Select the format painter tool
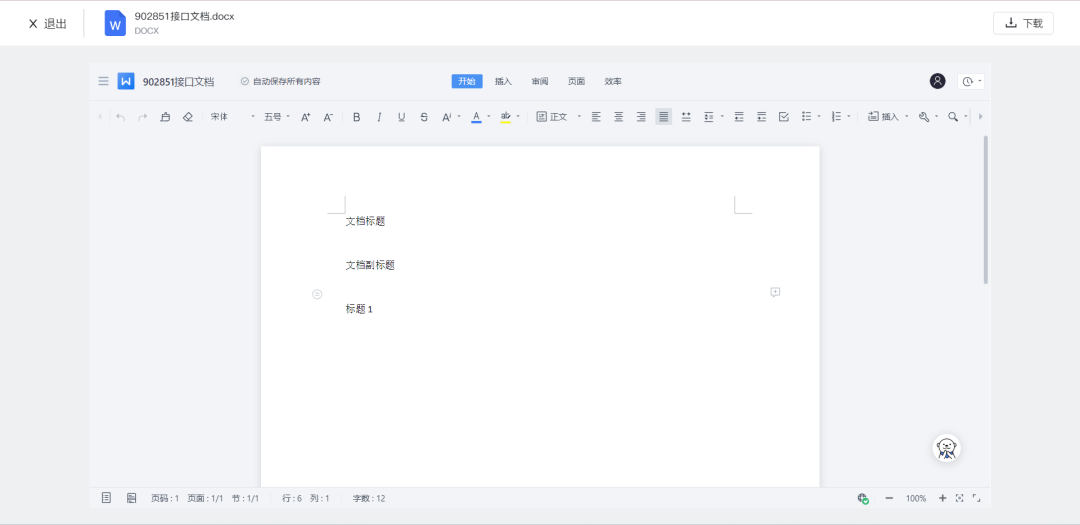 [165, 117]
